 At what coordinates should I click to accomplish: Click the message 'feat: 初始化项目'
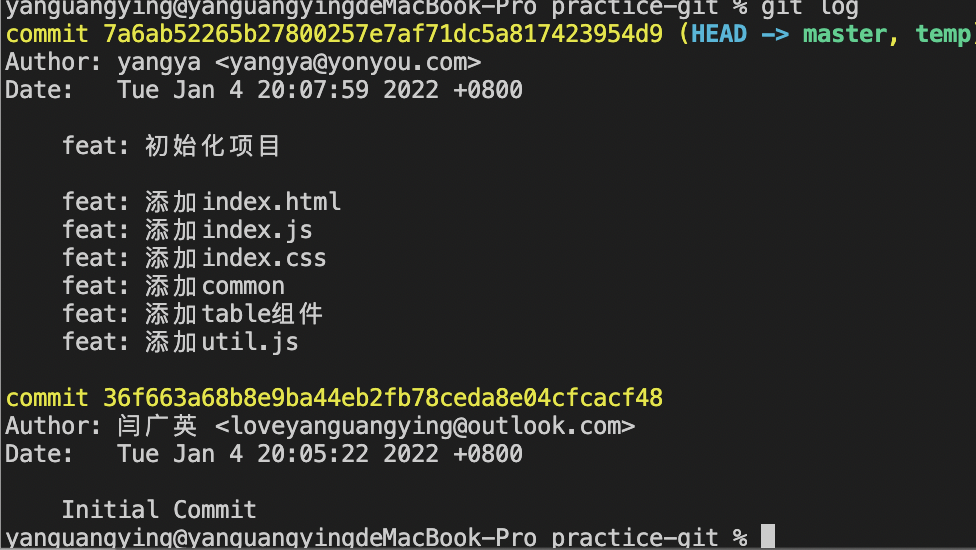click(171, 146)
